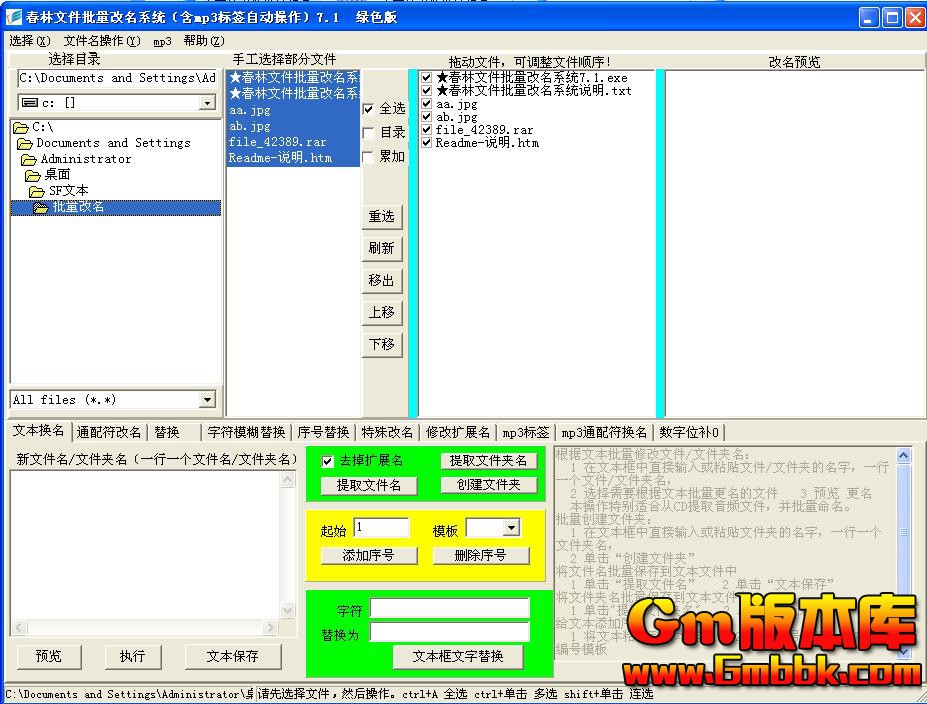
Task: Click the Documents and Settings folder icon
Action: coord(25,143)
